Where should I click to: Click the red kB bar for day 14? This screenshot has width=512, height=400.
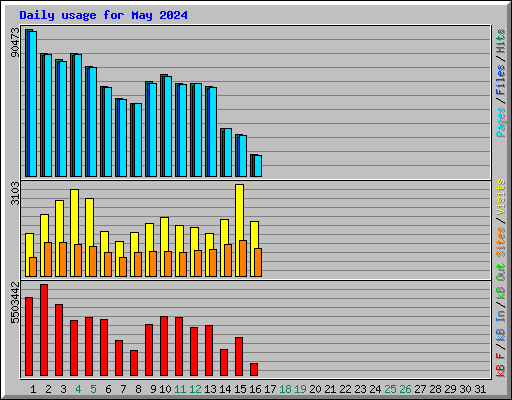tap(224, 363)
